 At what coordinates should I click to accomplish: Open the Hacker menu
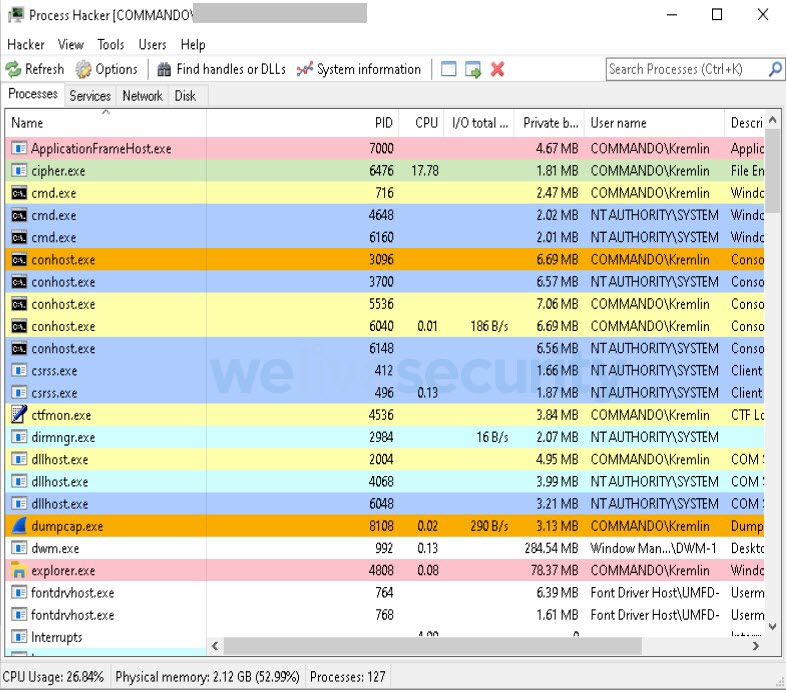(26, 45)
